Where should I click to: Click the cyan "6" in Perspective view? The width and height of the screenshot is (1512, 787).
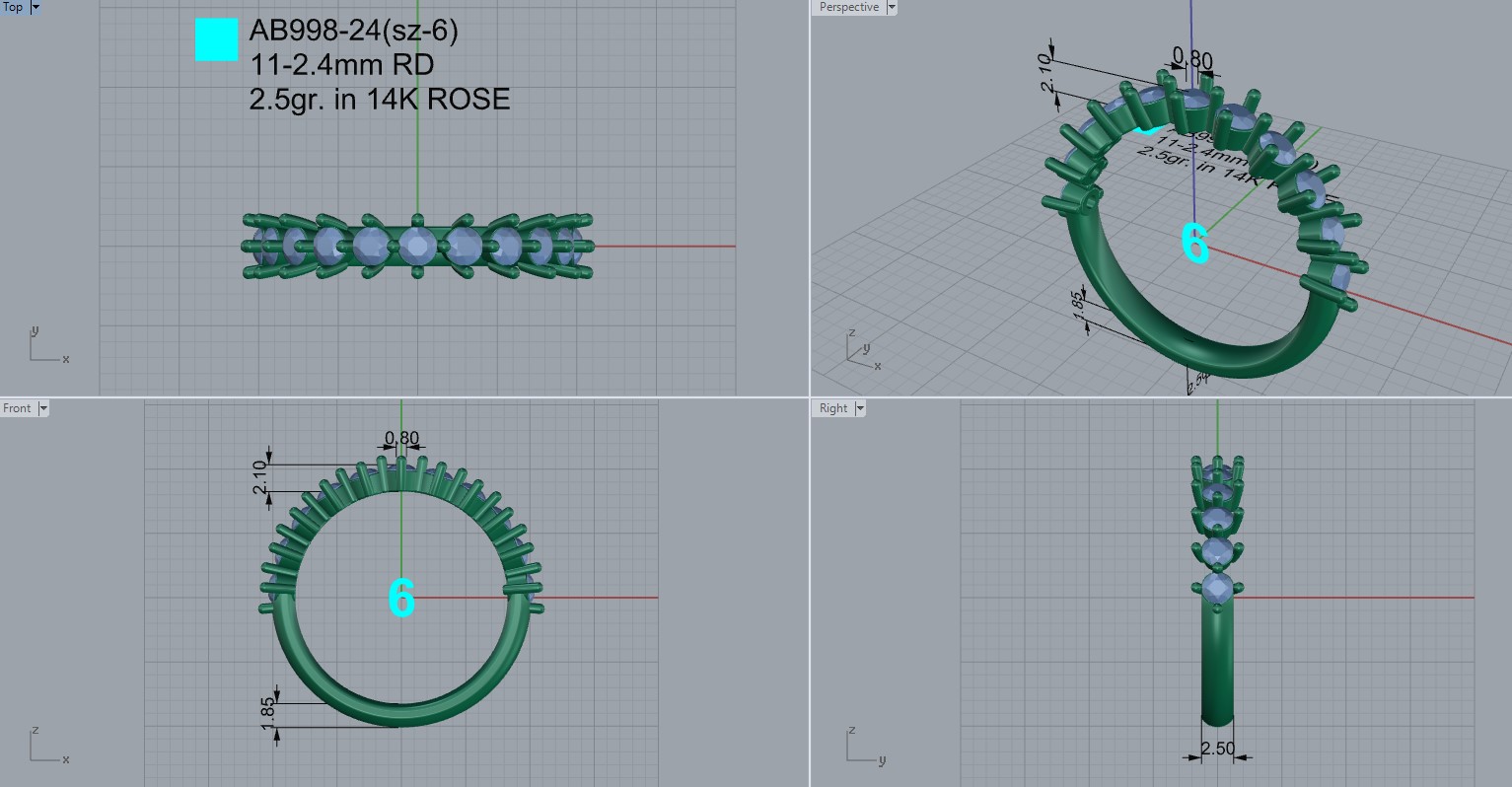point(1195,244)
